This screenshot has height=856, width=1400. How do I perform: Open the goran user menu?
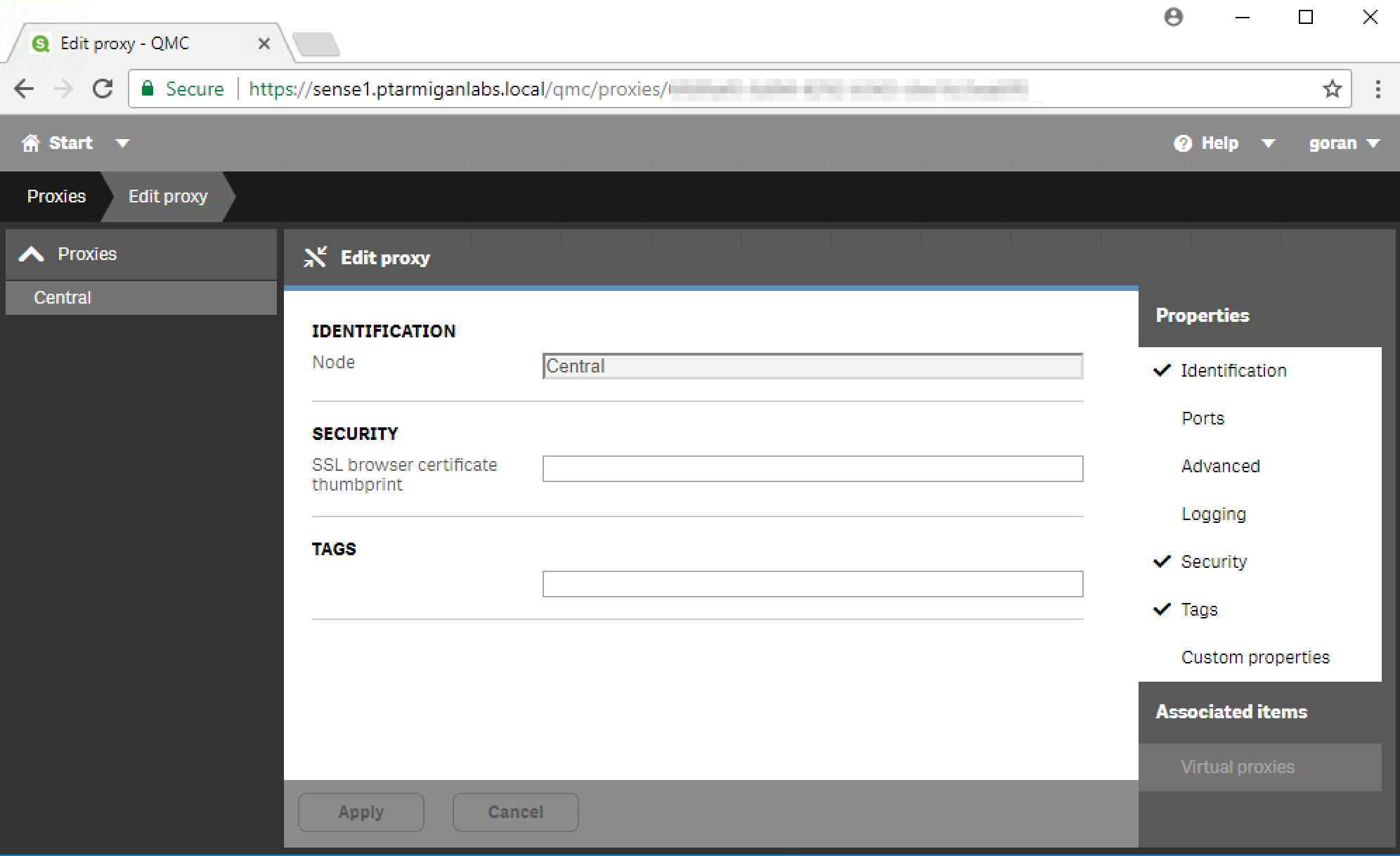pyautogui.click(x=1344, y=143)
